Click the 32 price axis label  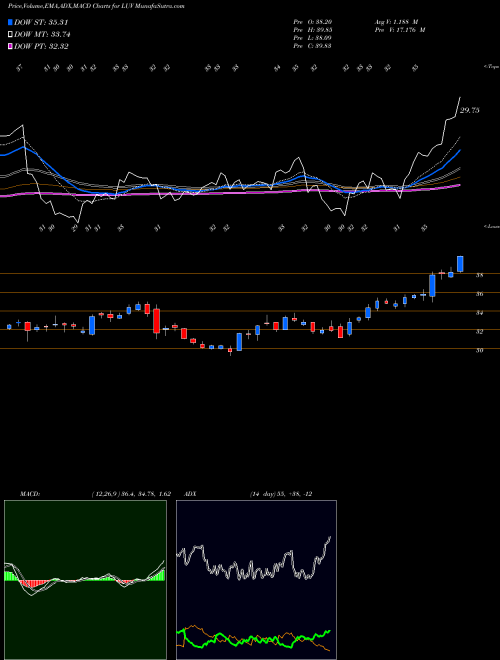[x=479, y=331]
